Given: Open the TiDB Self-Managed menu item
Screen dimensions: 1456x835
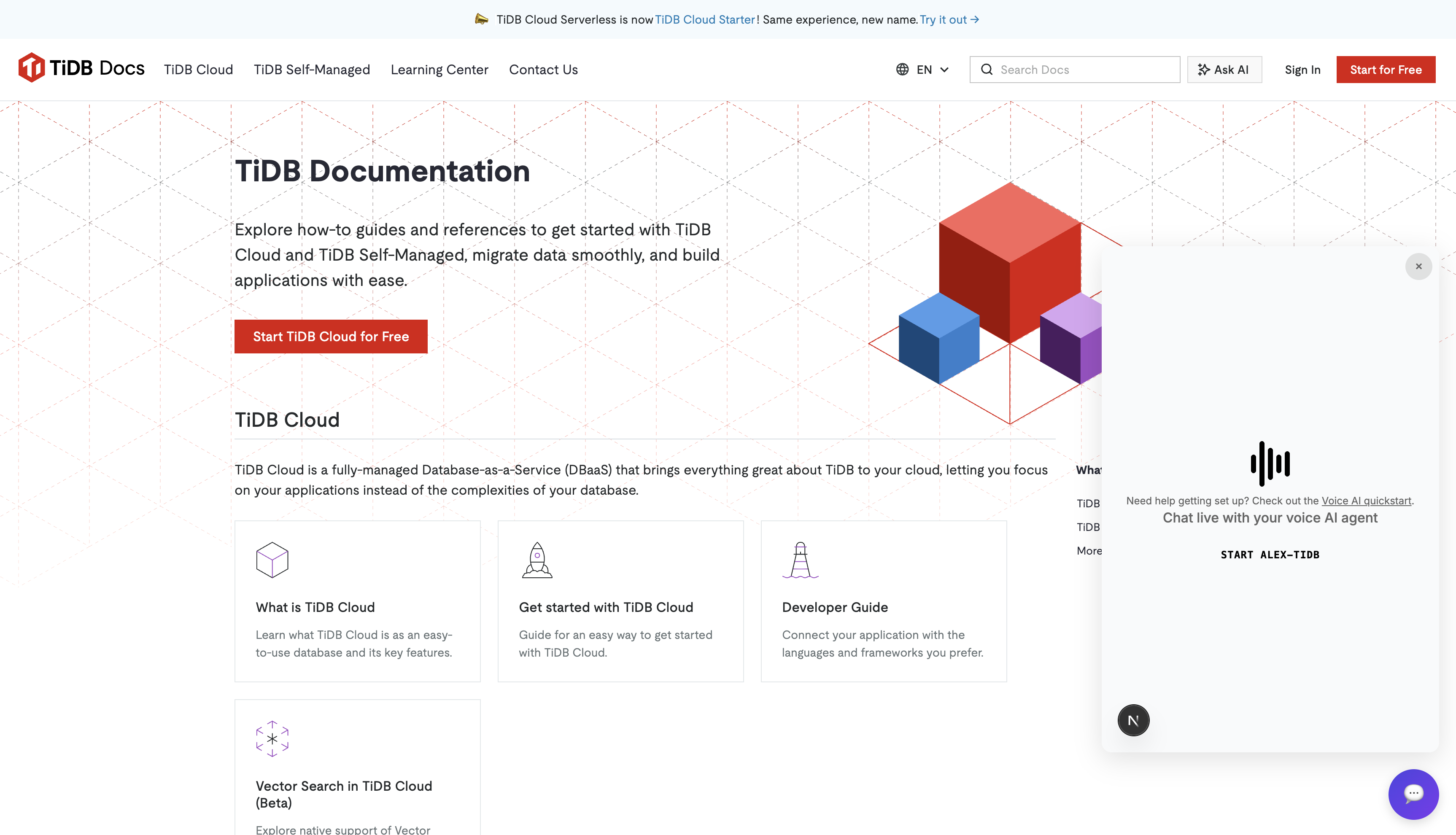Looking at the screenshot, I should [312, 70].
